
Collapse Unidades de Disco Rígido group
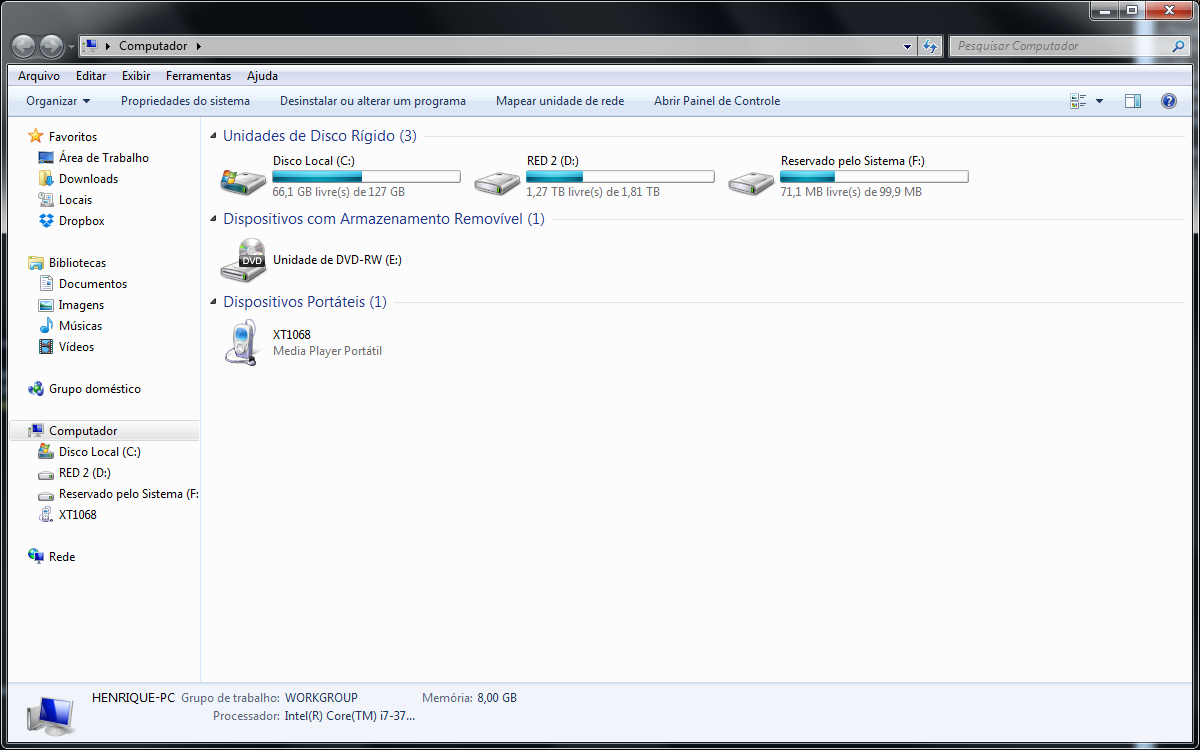pyautogui.click(x=214, y=136)
